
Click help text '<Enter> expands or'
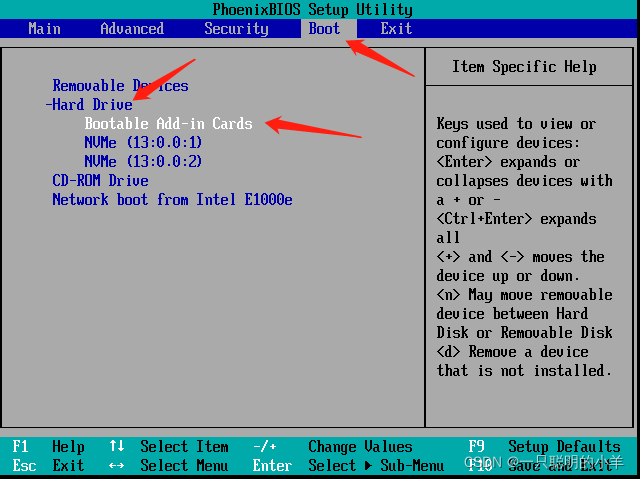(508, 162)
